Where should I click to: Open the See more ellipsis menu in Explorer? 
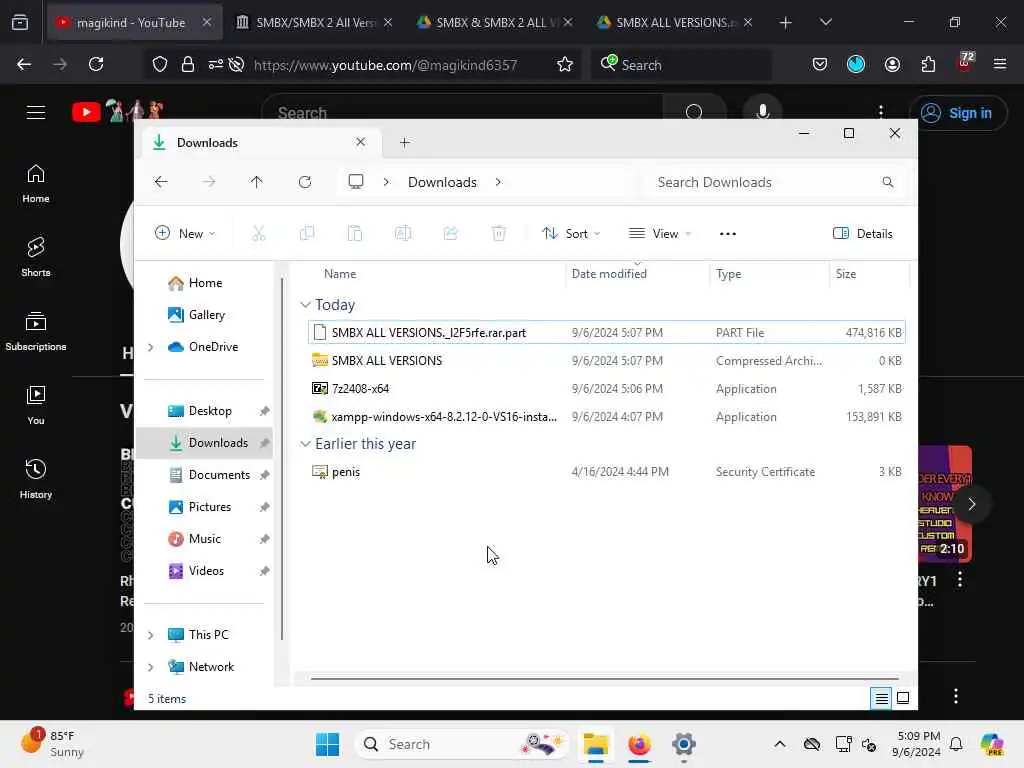pos(728,234)
